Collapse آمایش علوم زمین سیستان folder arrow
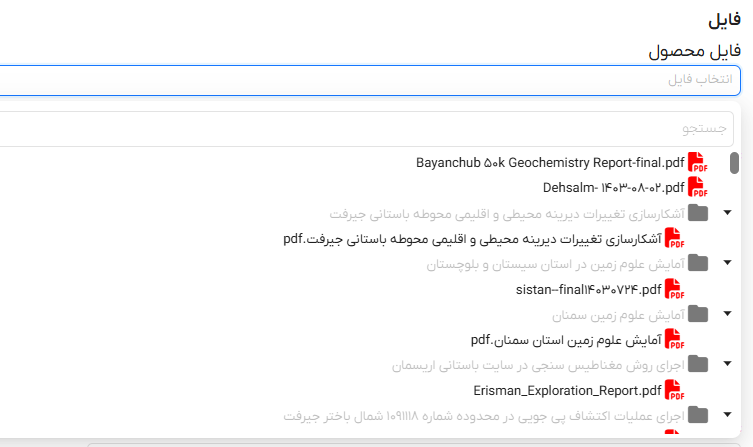753x447 pixels. (727, 263)
